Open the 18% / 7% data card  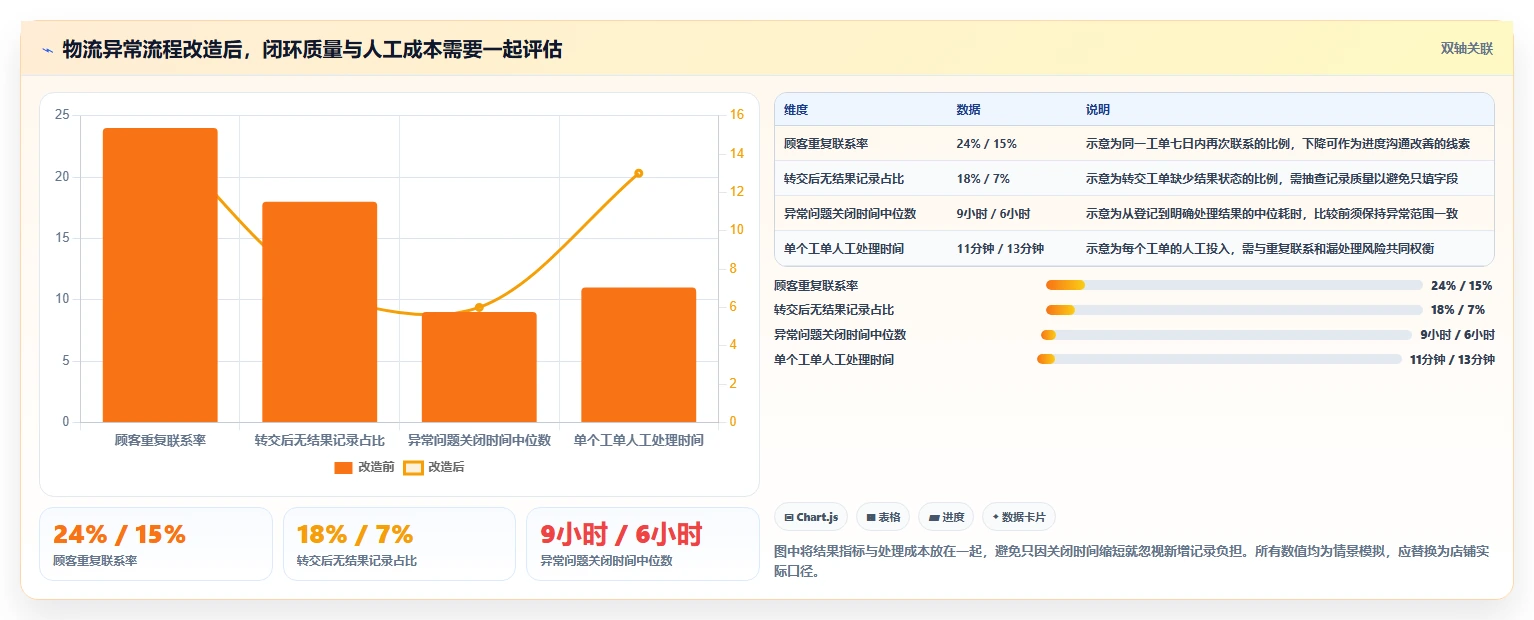(400, 544)
